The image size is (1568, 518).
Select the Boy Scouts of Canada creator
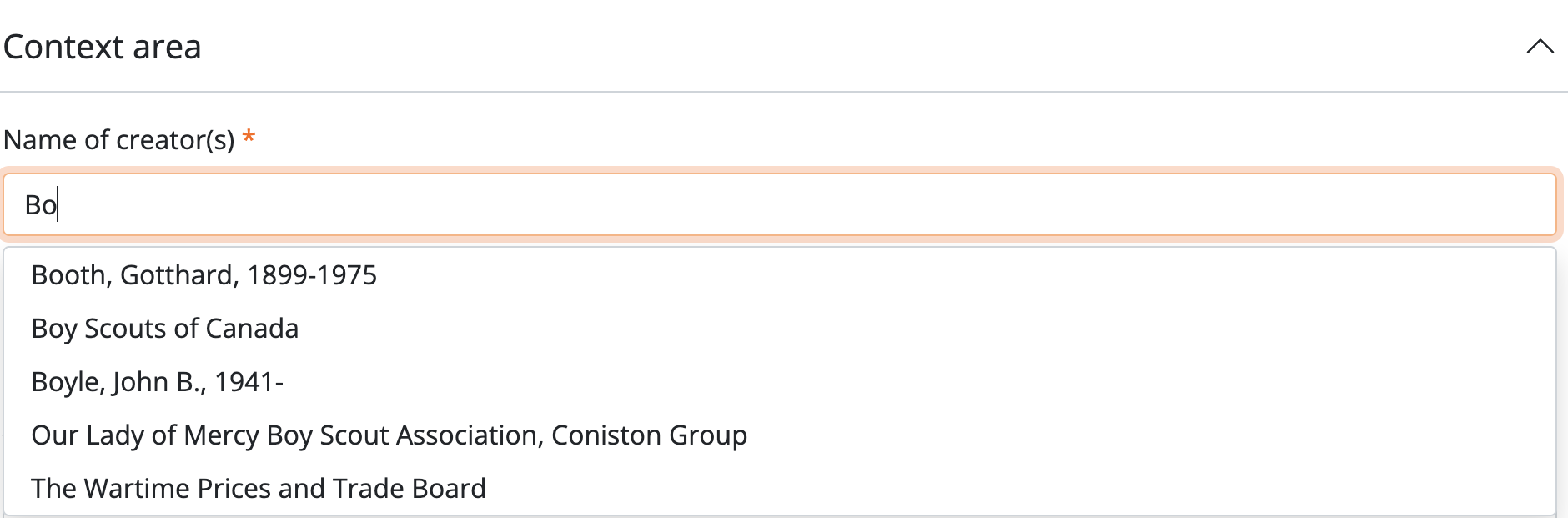(x=165, y=329)
